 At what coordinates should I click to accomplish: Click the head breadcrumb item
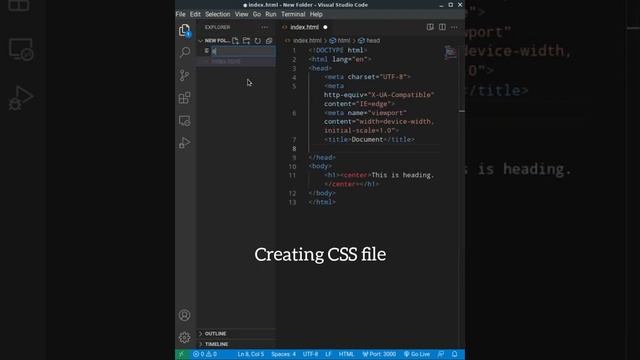tap(372, 41)
